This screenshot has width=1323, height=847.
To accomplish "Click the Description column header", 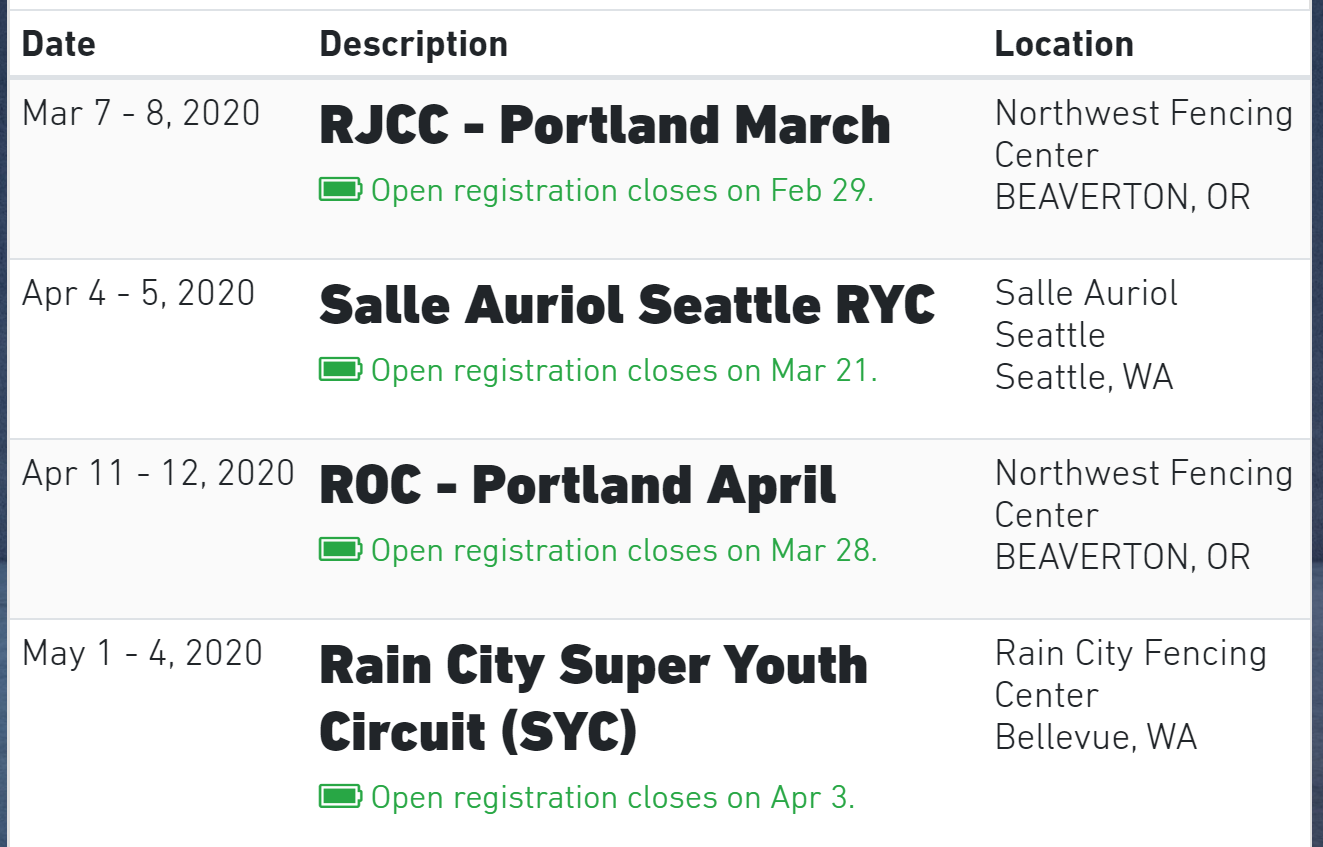I will click(x=413, y=44).
